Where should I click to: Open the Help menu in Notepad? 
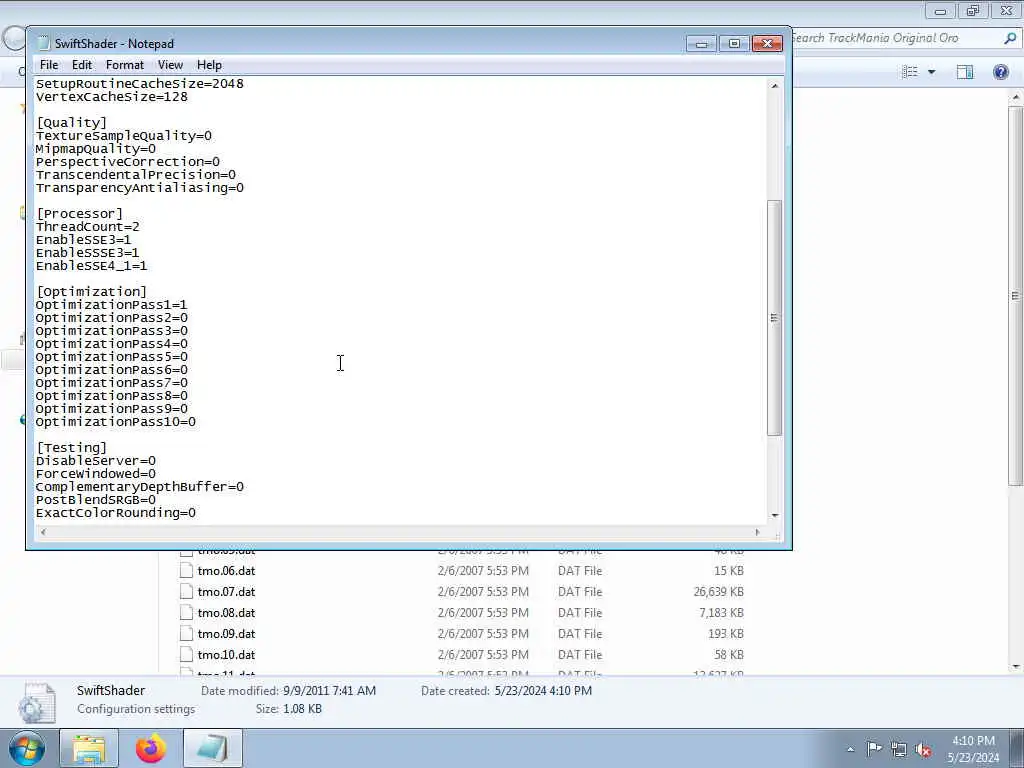pyautogui.click(x=209, y=65)
